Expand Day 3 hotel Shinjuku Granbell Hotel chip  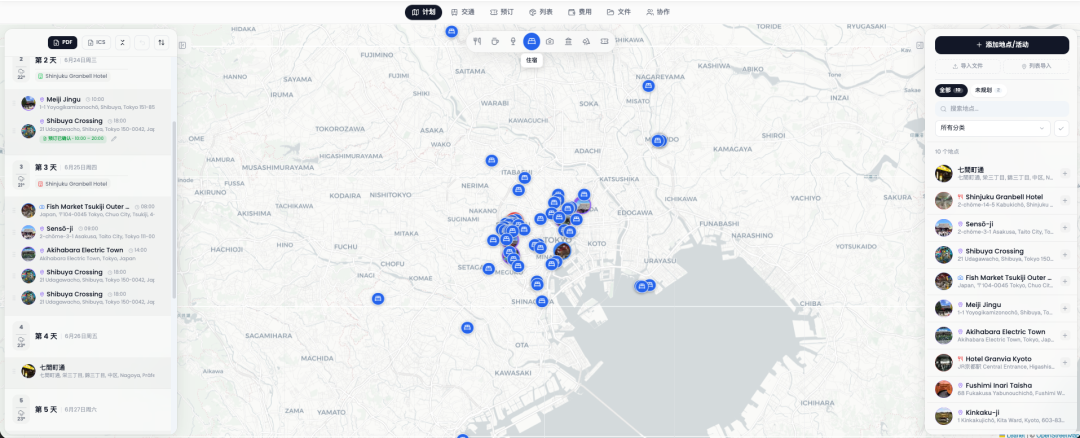pyautogui.click(x=73, y=184)
